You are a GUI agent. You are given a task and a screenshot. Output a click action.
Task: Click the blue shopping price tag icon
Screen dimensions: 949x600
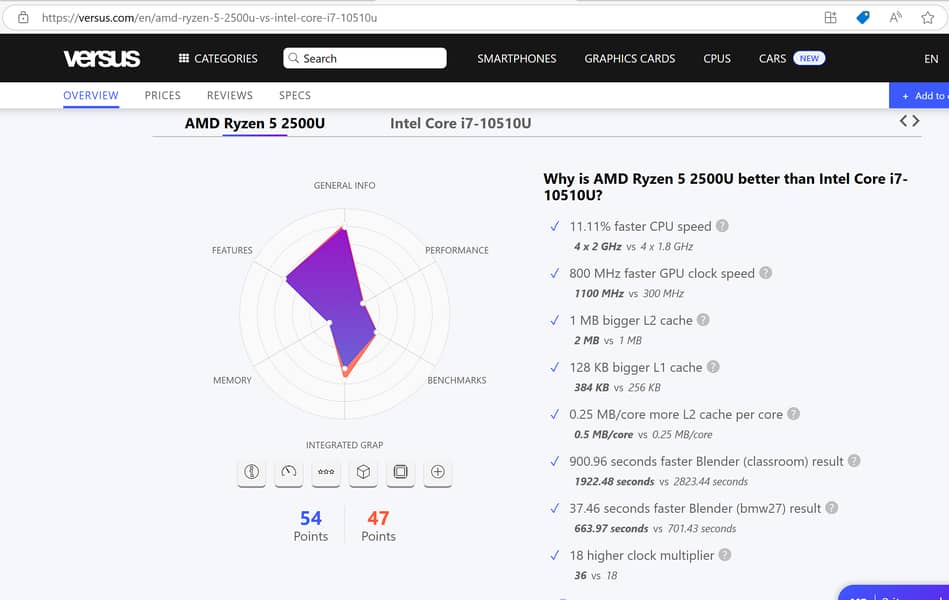click(x=862, y=17)
